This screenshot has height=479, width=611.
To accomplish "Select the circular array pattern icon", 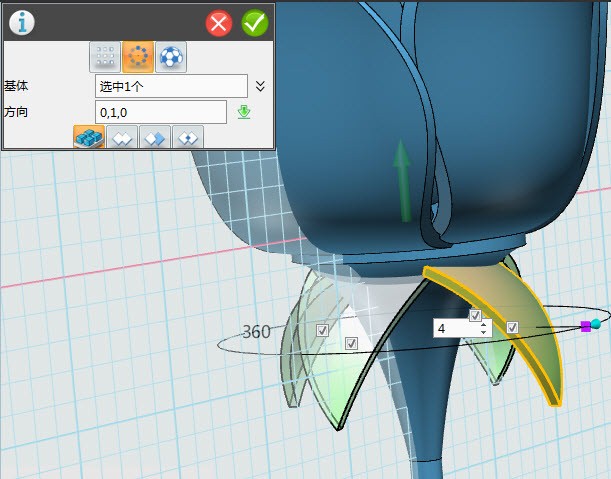I will pos(138,58).
